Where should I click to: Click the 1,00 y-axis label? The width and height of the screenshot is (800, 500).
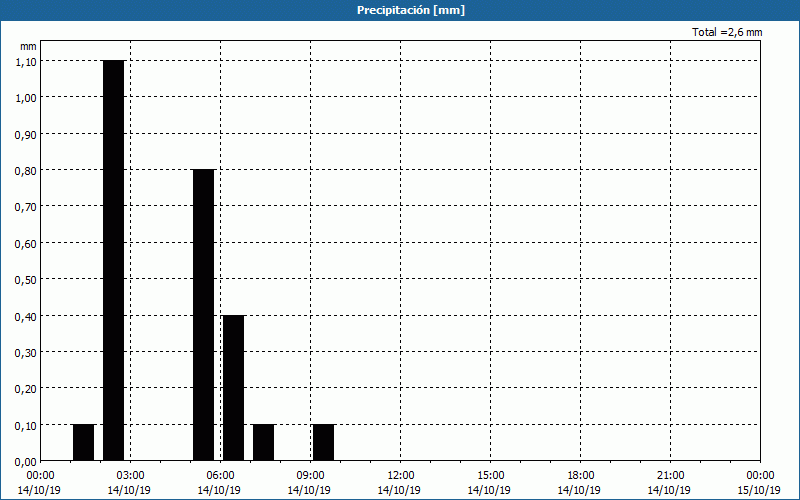click(x=26, y=97)
